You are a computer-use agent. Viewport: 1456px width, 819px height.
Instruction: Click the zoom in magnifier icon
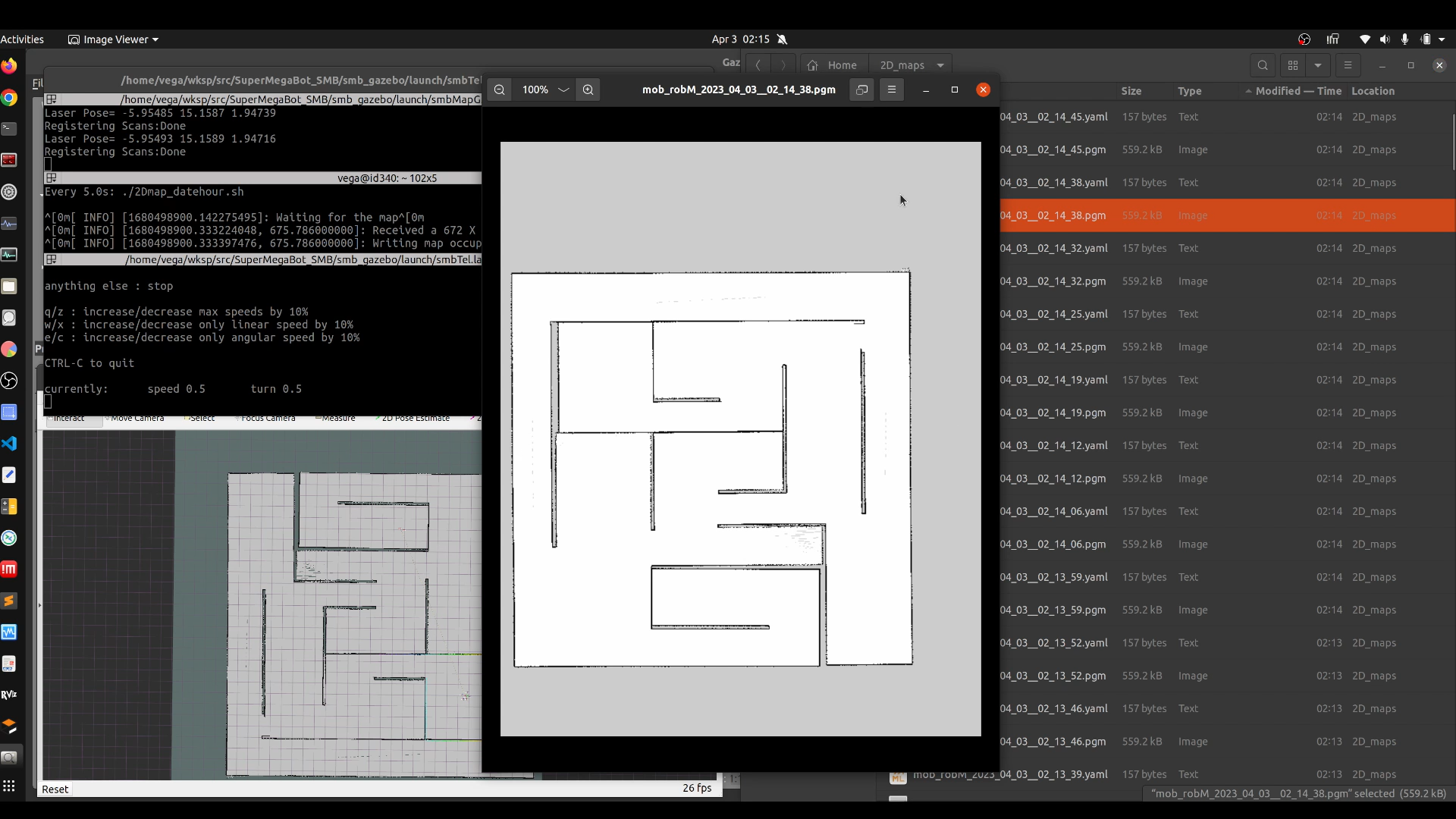pos(588,89)
